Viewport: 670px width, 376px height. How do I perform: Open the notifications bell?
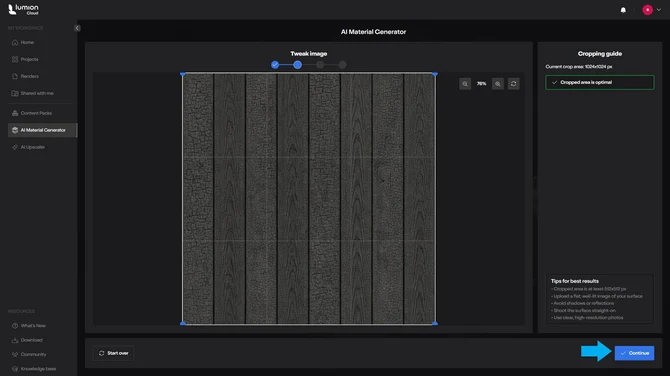coord(623,10)
